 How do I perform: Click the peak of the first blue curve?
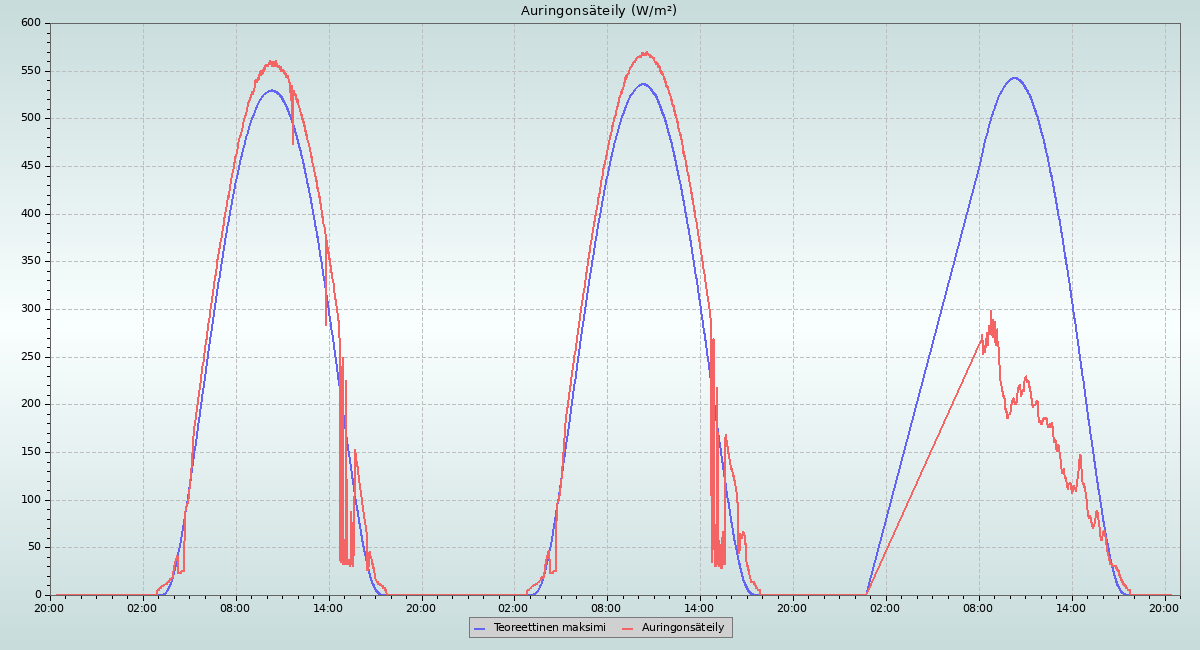271,90
